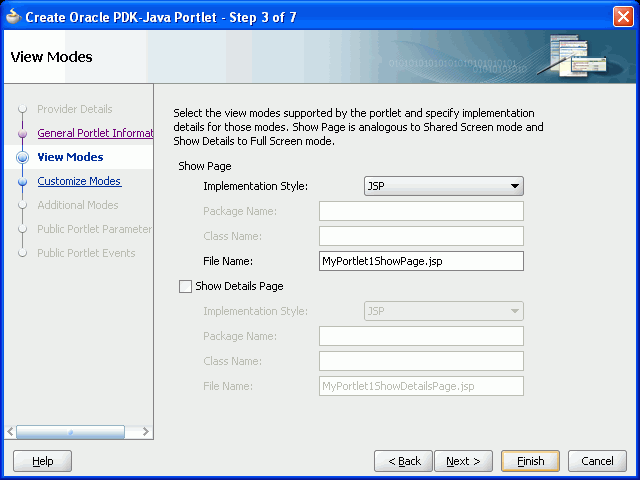
Task: Select the Public Portlet Parameters step
Action: pos(95,229)
